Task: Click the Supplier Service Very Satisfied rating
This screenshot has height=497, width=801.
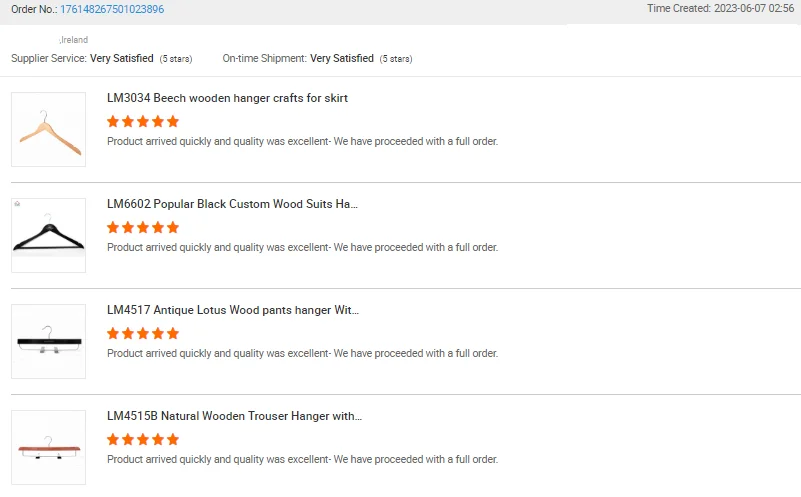Action: (x=122, y=59)
